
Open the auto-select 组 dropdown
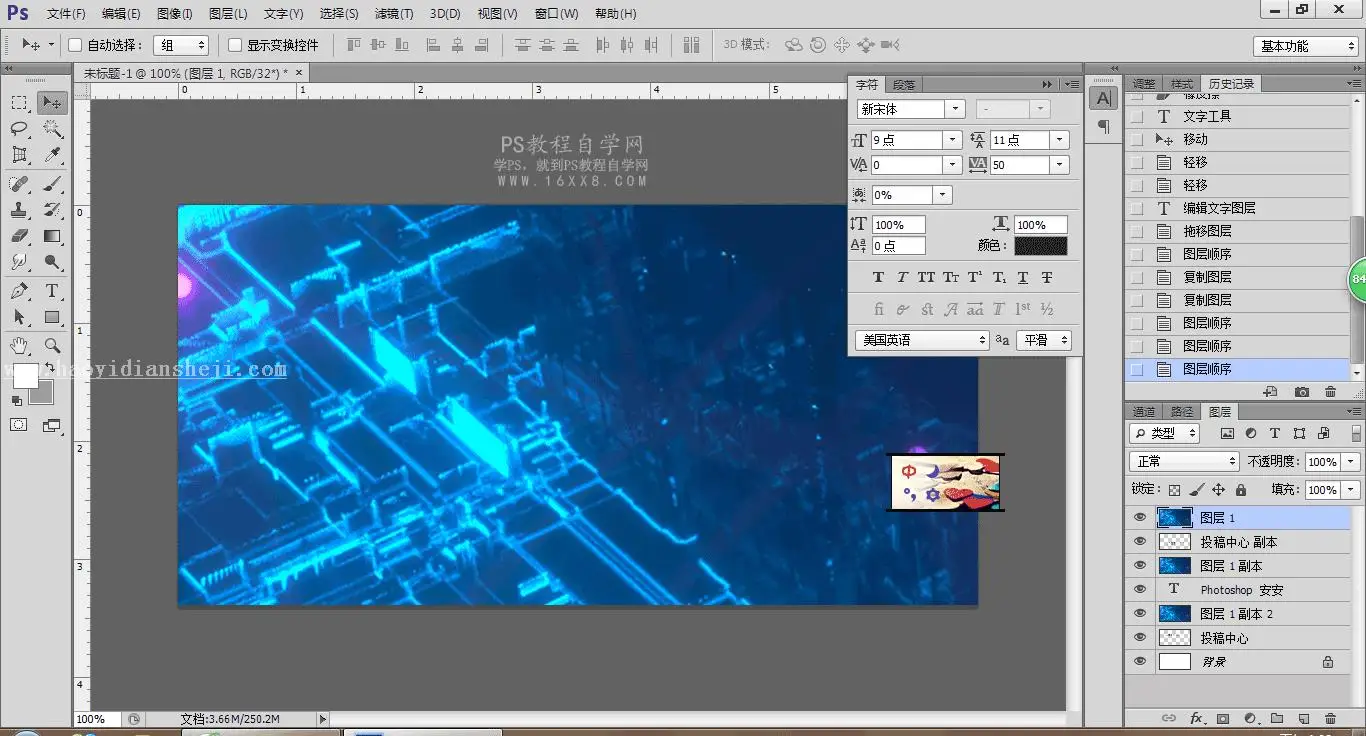tap(180, 45)
